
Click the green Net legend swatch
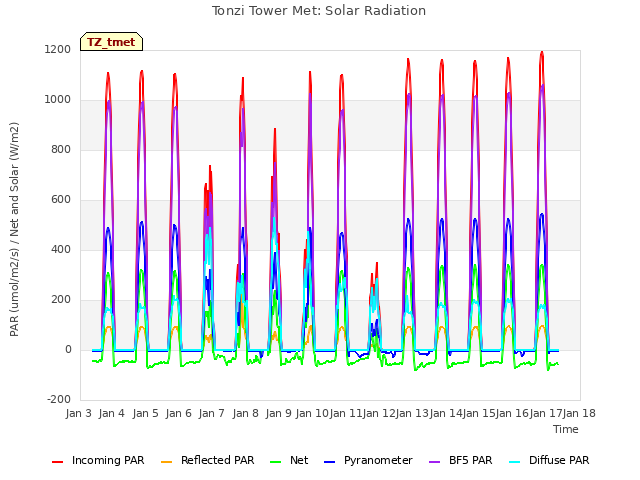click(x=276, y=462)
